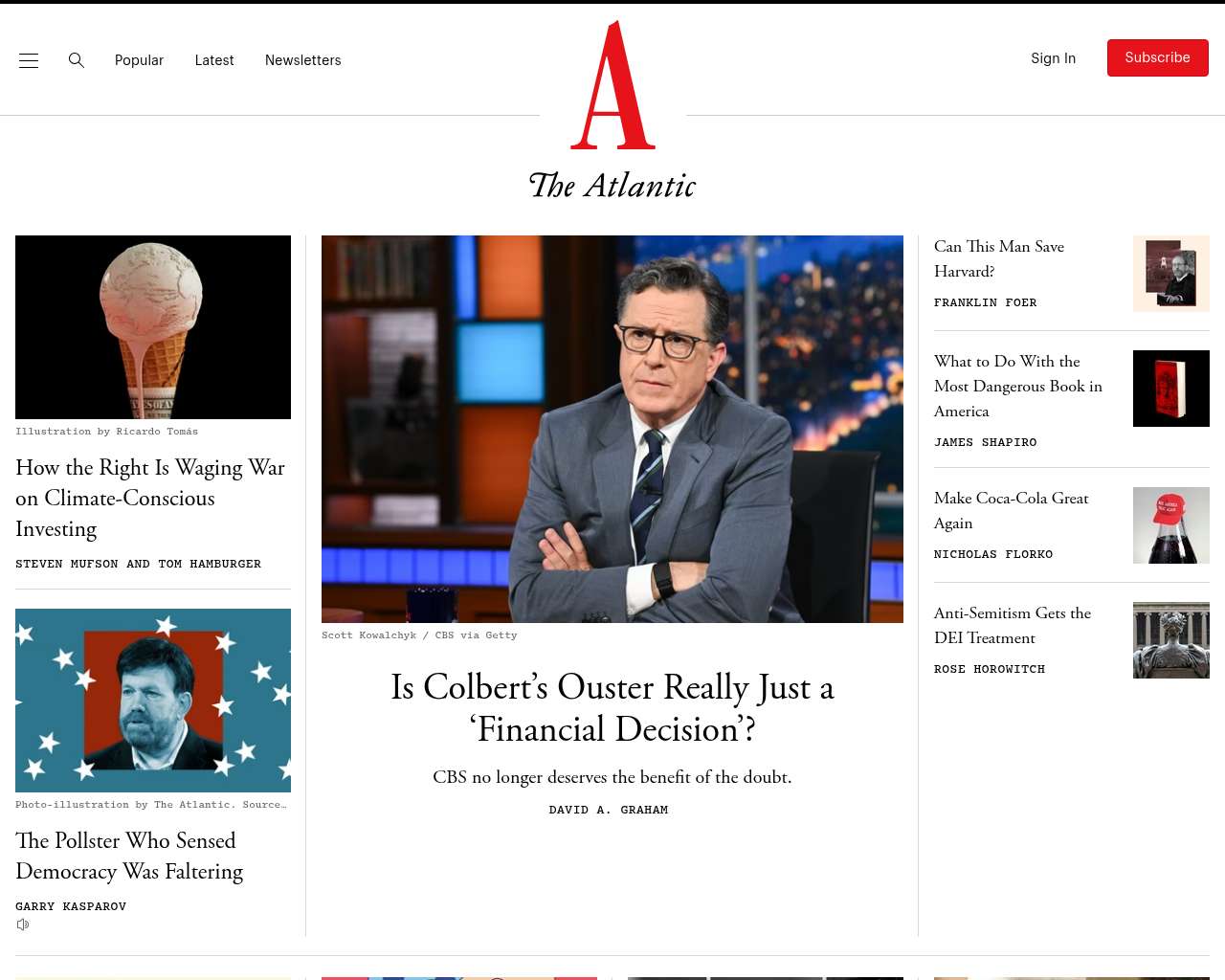The width and height of the screenshot is (1225, 980).
Task: Click the audio speaker icon under Garry Kasparov
Action: click(x=23, y=924)
